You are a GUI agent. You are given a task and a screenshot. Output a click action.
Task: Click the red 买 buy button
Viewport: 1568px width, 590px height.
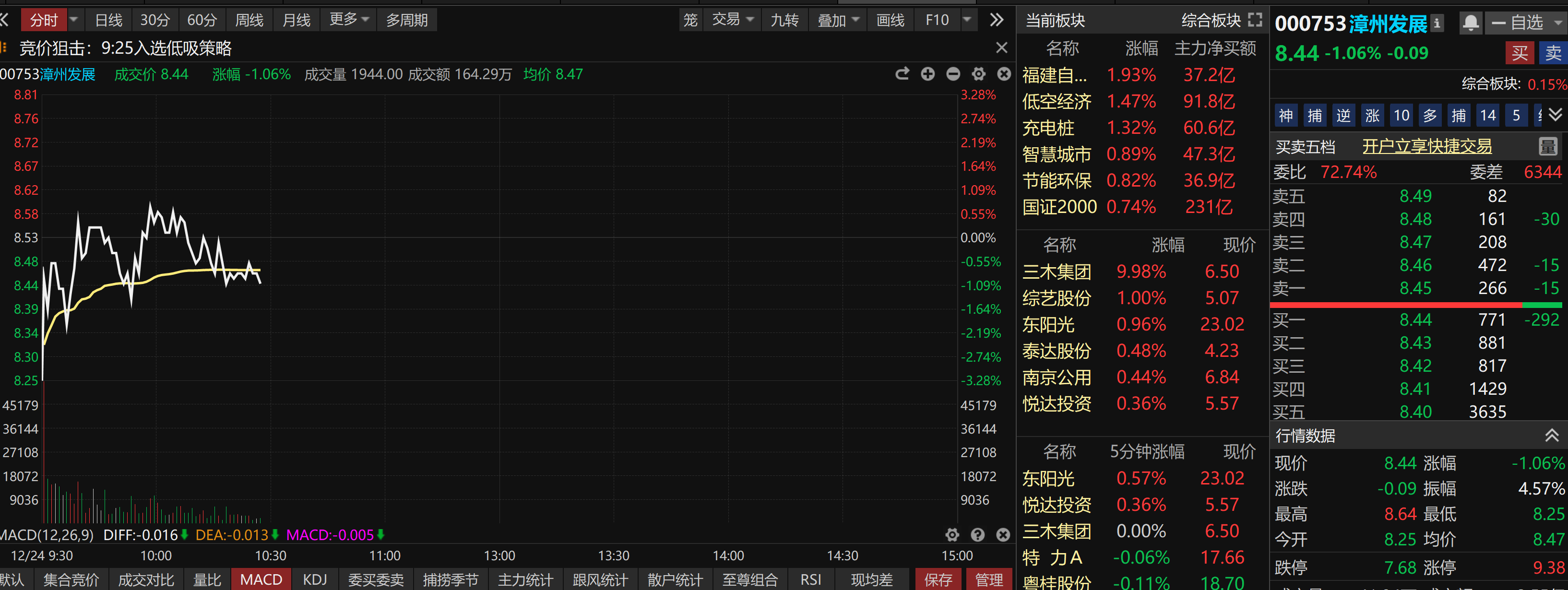pyautogui.click(x=1520, y=53)
